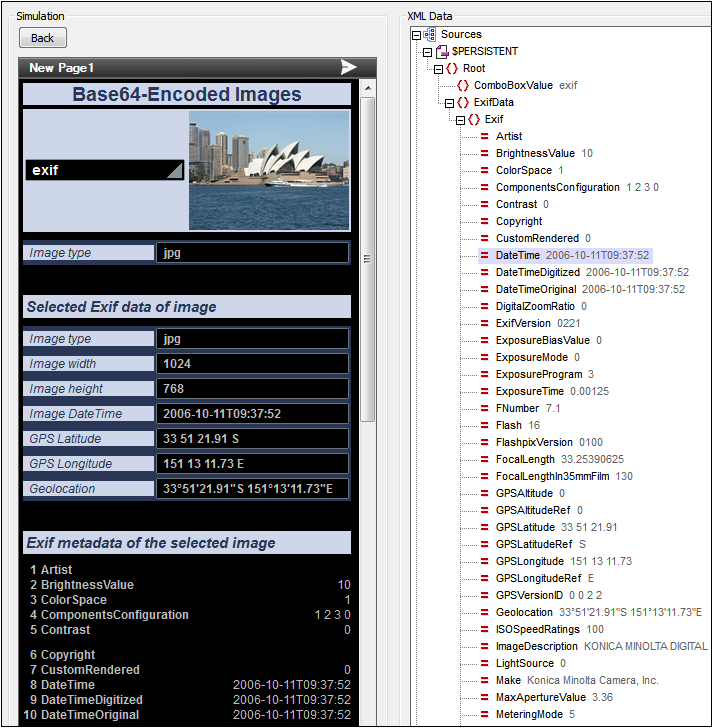
Task: Click the $PERSISTENT document icon
Action: (x=441, y=51)
